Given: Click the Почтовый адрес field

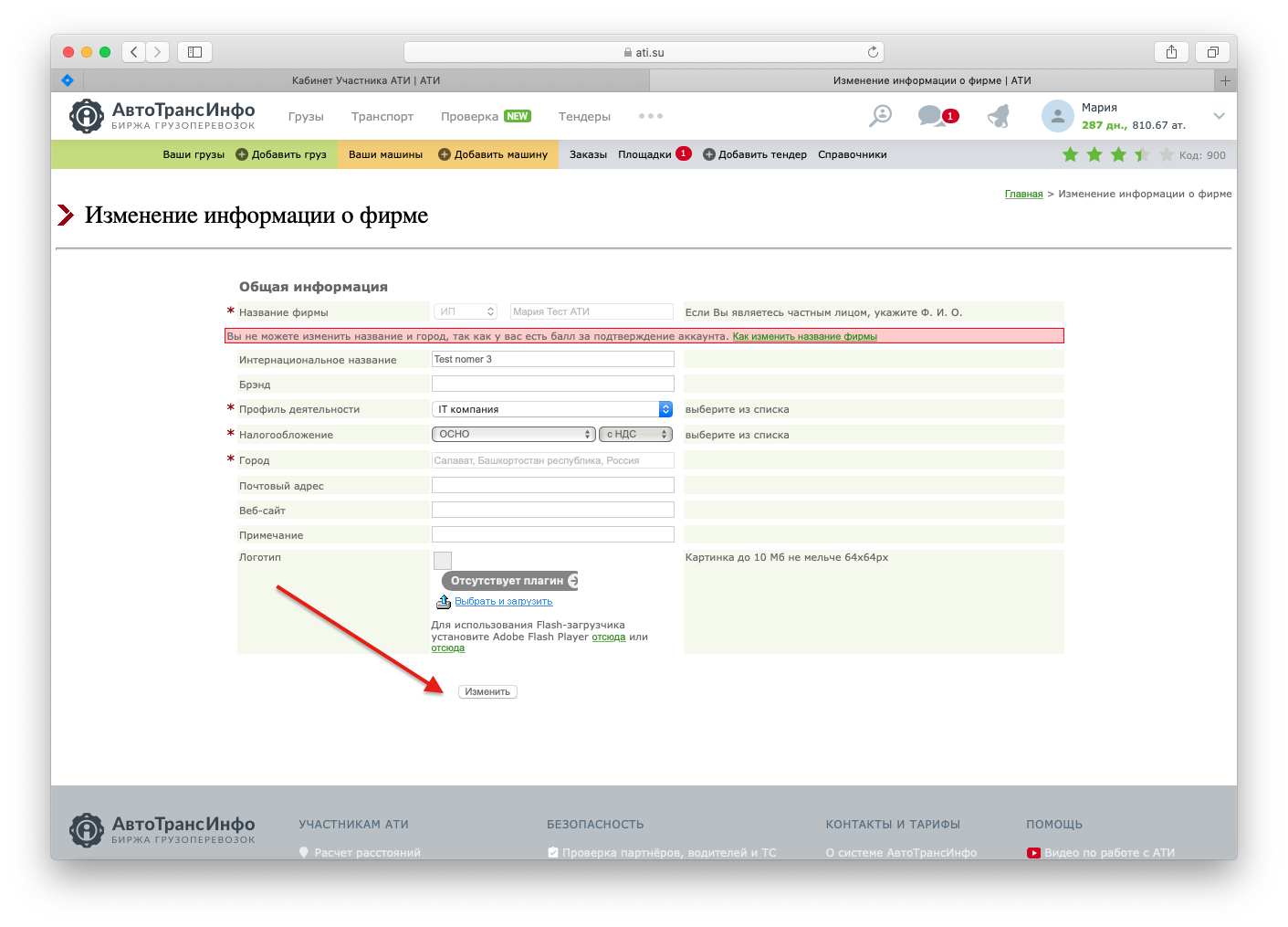Looking at the screenshot, I should [x=553, y=485].
